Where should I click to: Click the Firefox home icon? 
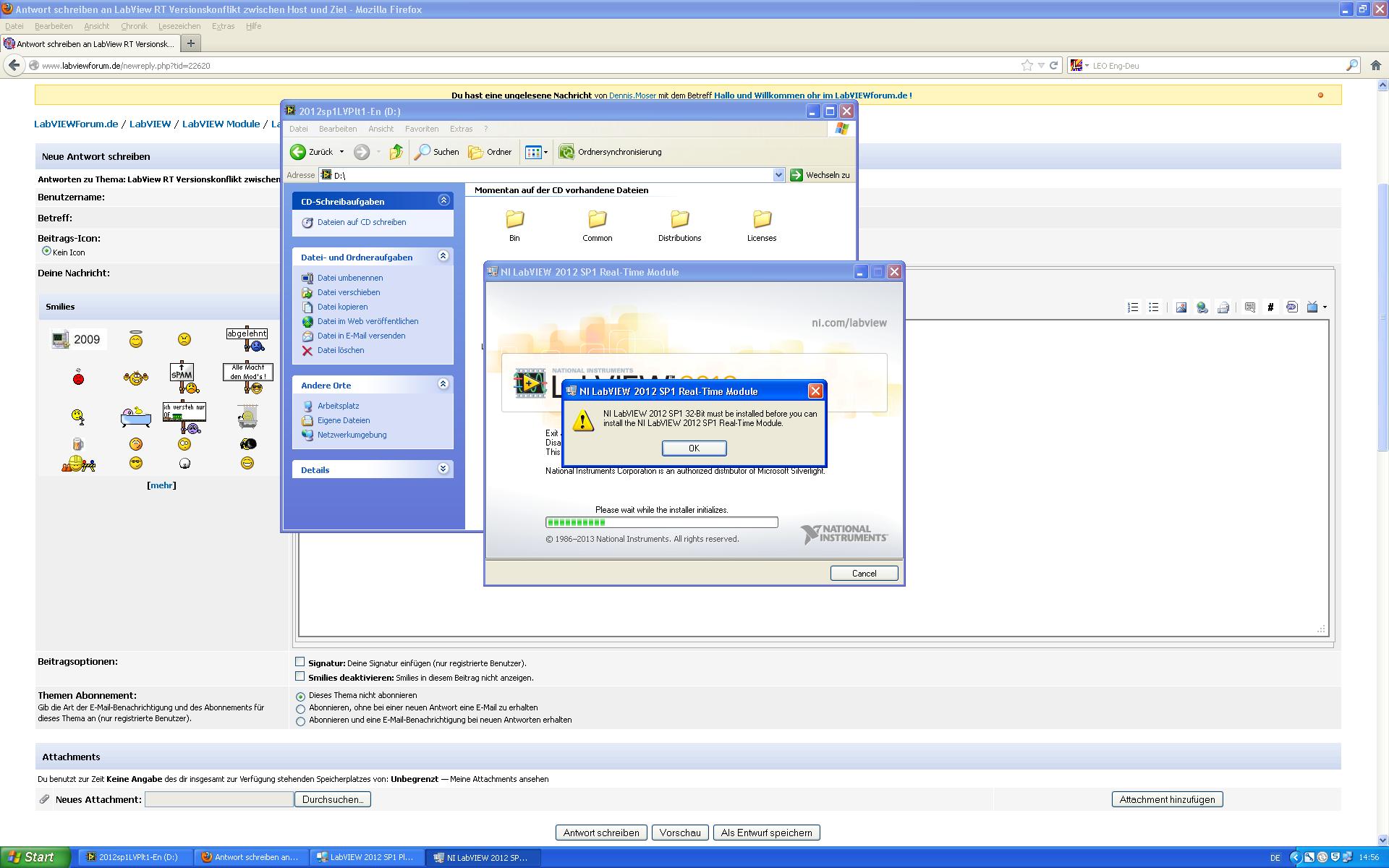pyautogui.click(x=1375, y=65)
